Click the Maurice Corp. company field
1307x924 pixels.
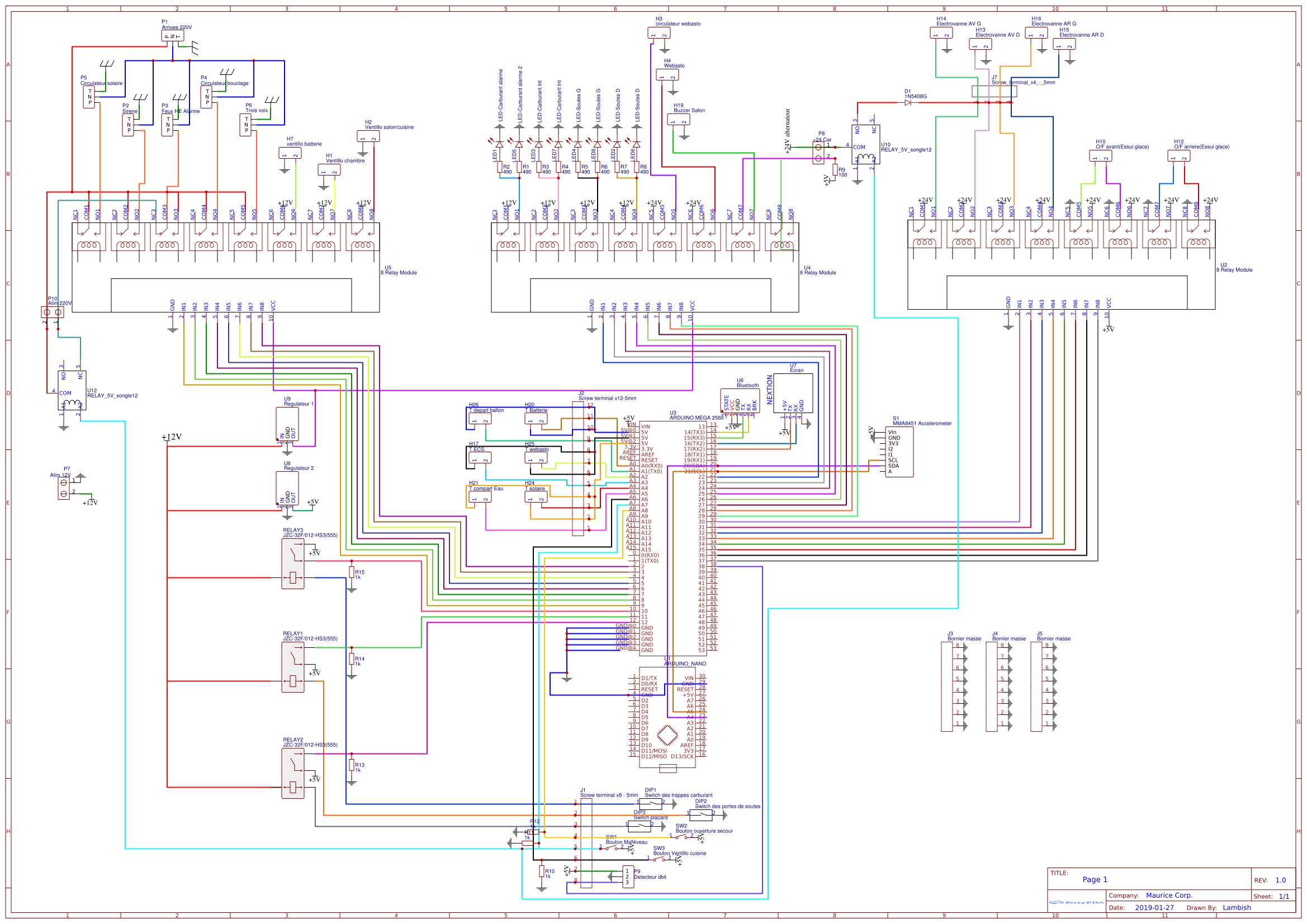click(1168, 895)
